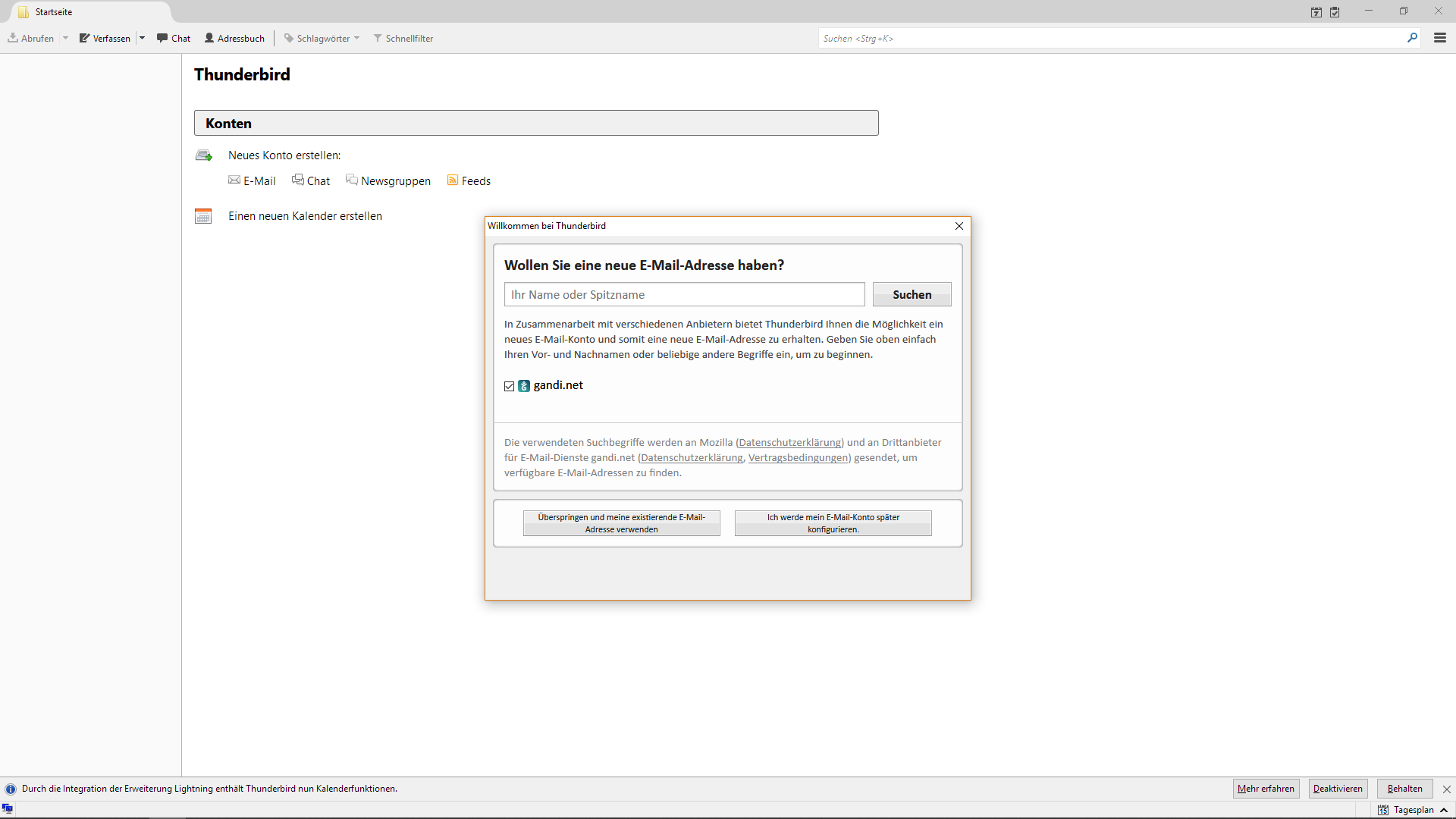Toggle the Schnellfilter bar

coord(403,38)
